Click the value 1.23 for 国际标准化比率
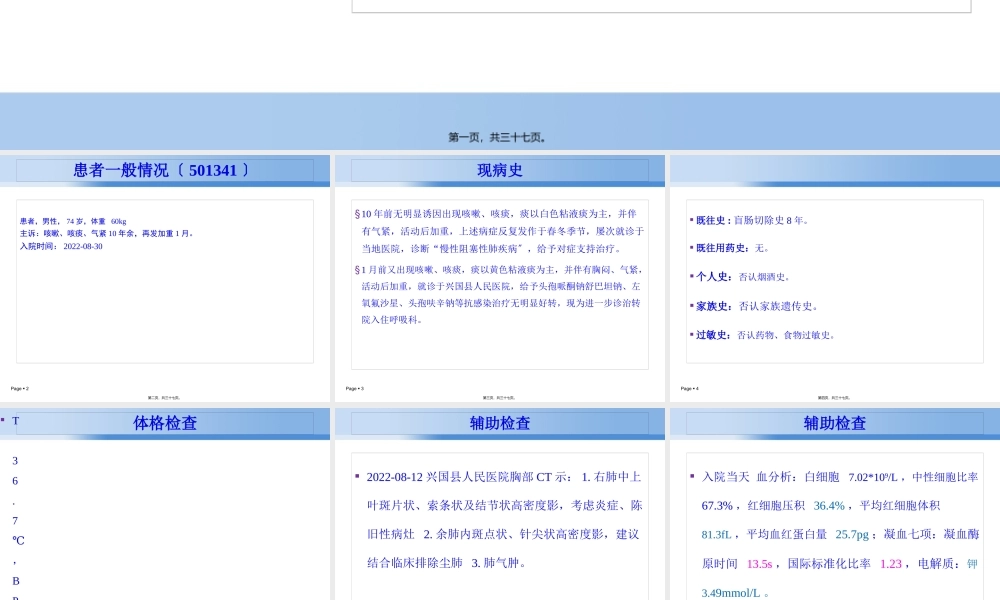Image resolution: width=1000 pixels, height=600 pixels. tap(891, 564)
